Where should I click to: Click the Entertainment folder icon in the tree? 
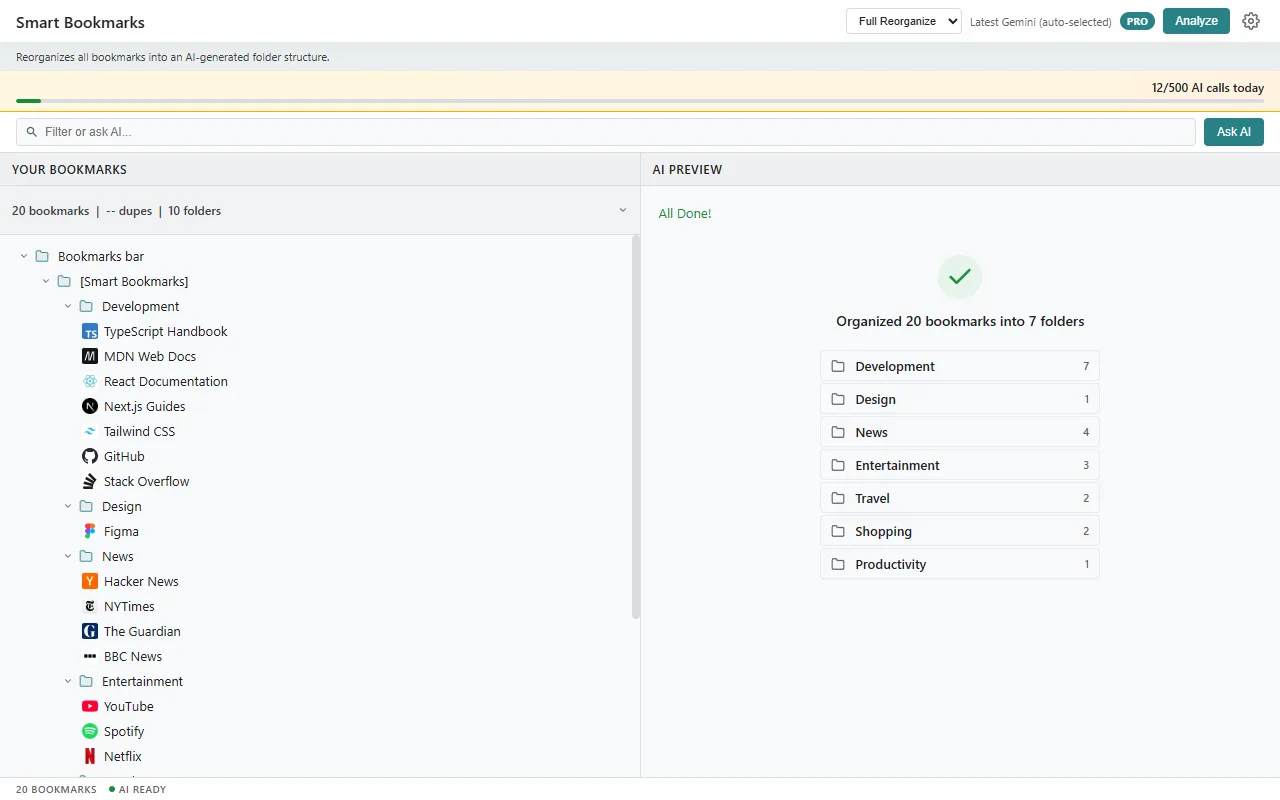click(x=86, y=681)
